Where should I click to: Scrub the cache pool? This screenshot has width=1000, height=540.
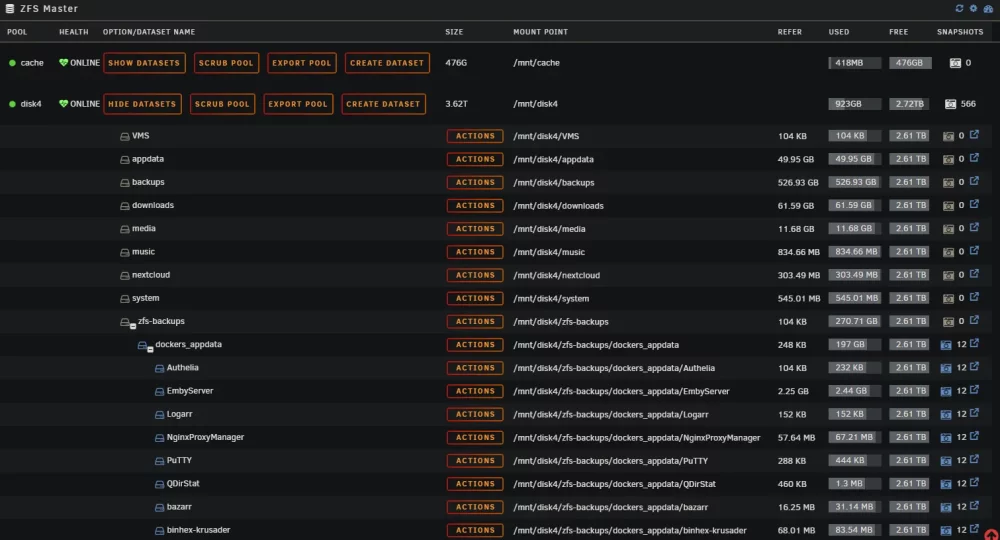(x=226, y=63)
